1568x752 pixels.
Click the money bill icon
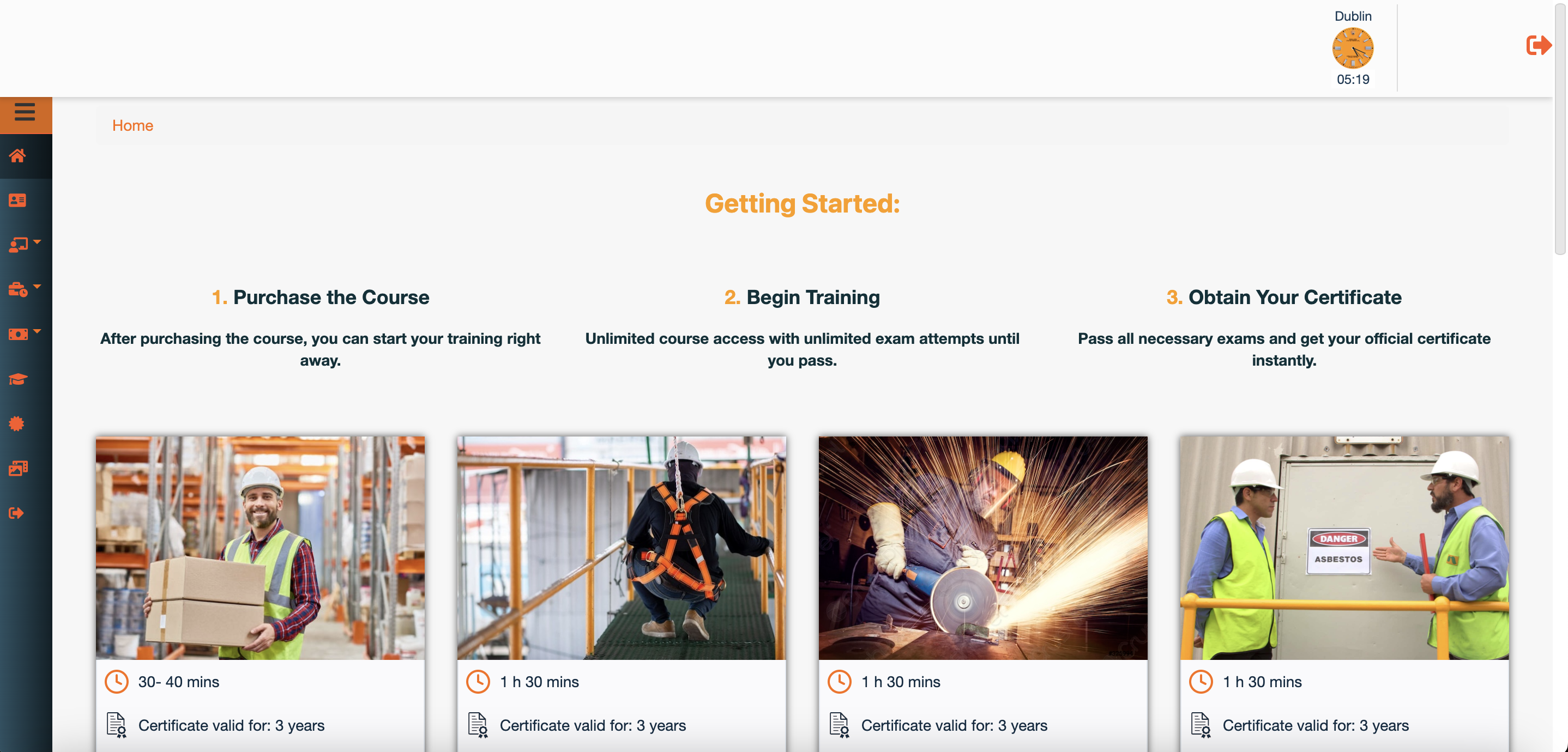click(x=17, y=334)
